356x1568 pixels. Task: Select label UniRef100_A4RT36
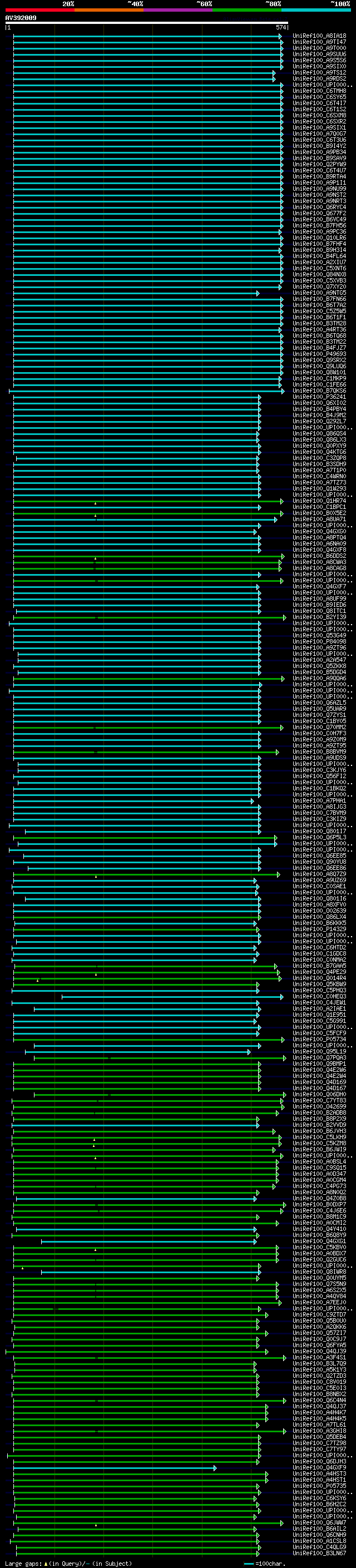[319, 329]
